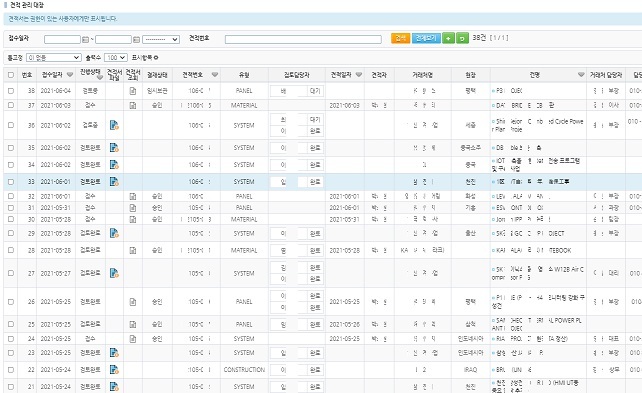The height and width of the screenshot is (393, 642).
Task: Open the end date calendar picker icon
Action: pyautogui.click(x=136, y=39)
